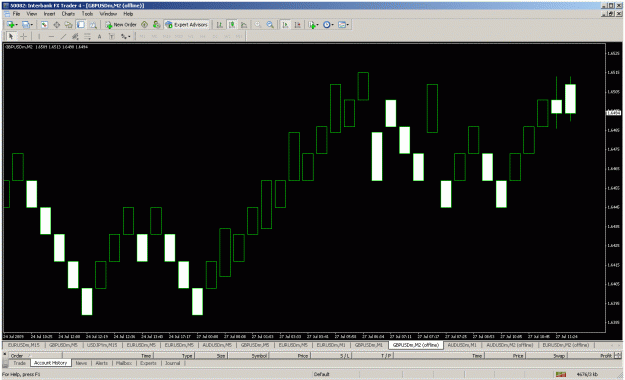
Task: Zoom in on the chart
Action: pyautogui.click(x=258, y=25)
